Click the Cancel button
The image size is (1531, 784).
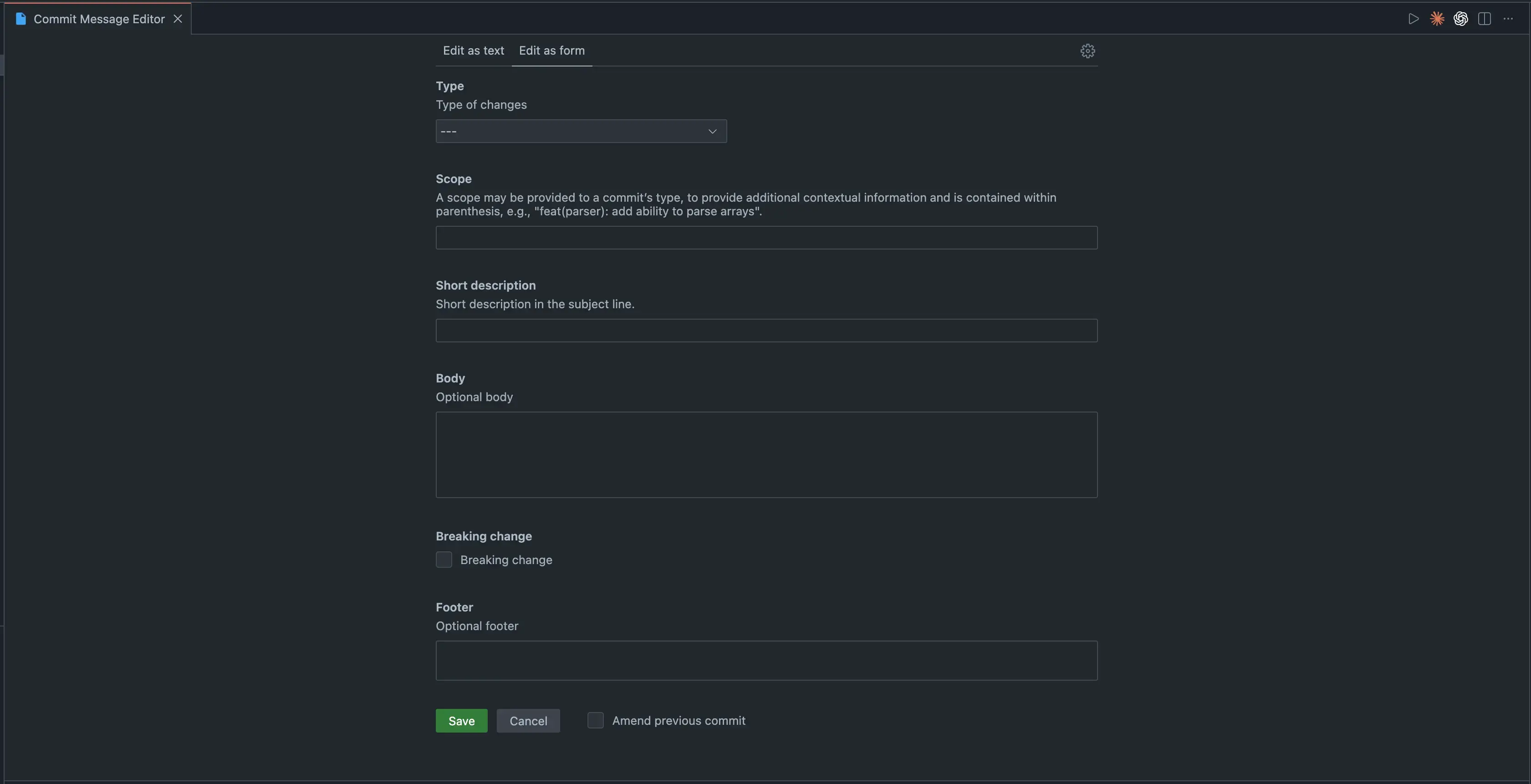528,720
